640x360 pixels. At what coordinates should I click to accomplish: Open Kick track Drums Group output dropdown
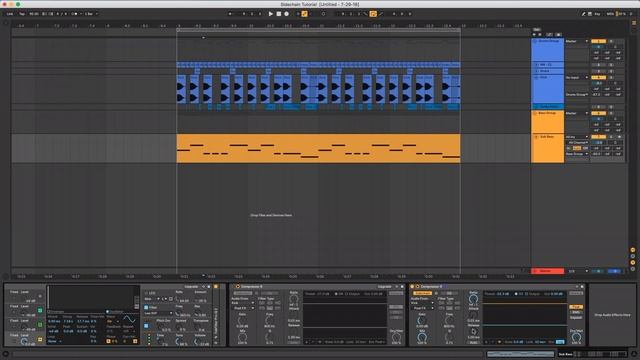(577, 95)
